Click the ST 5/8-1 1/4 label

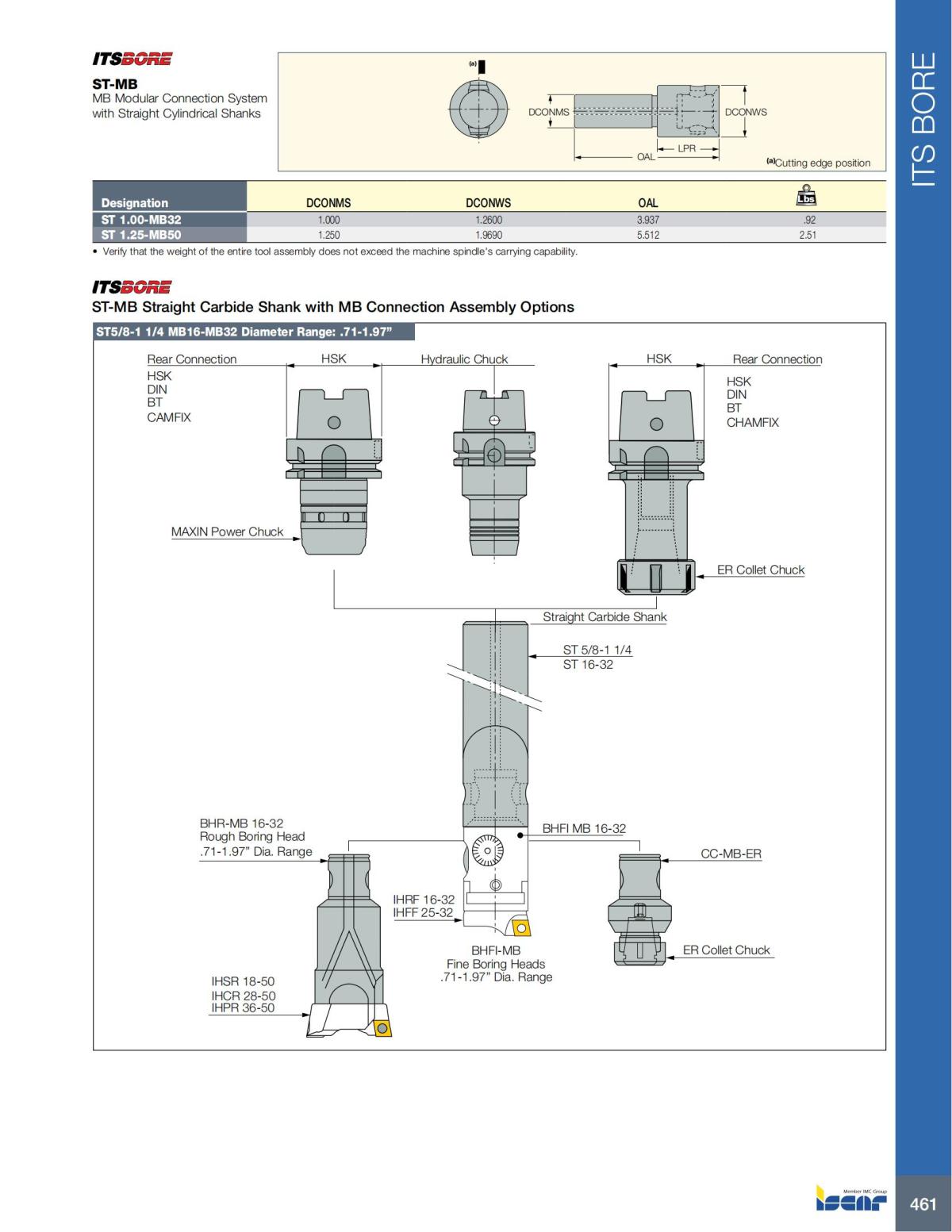tap(597, 650)
